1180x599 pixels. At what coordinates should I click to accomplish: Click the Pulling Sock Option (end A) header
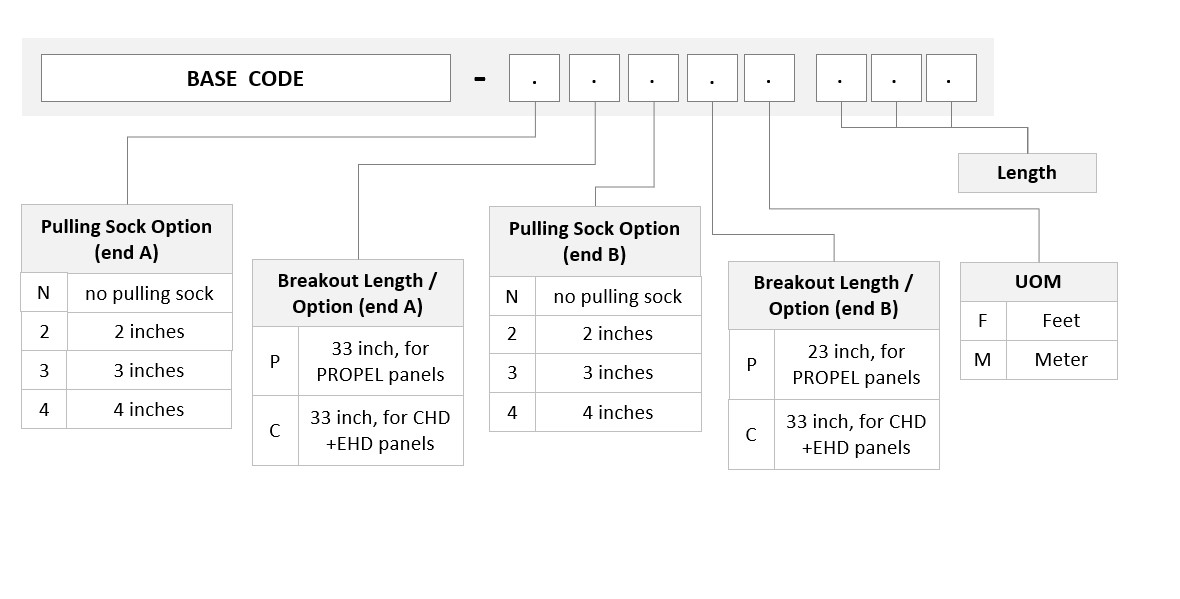(126, 239)
